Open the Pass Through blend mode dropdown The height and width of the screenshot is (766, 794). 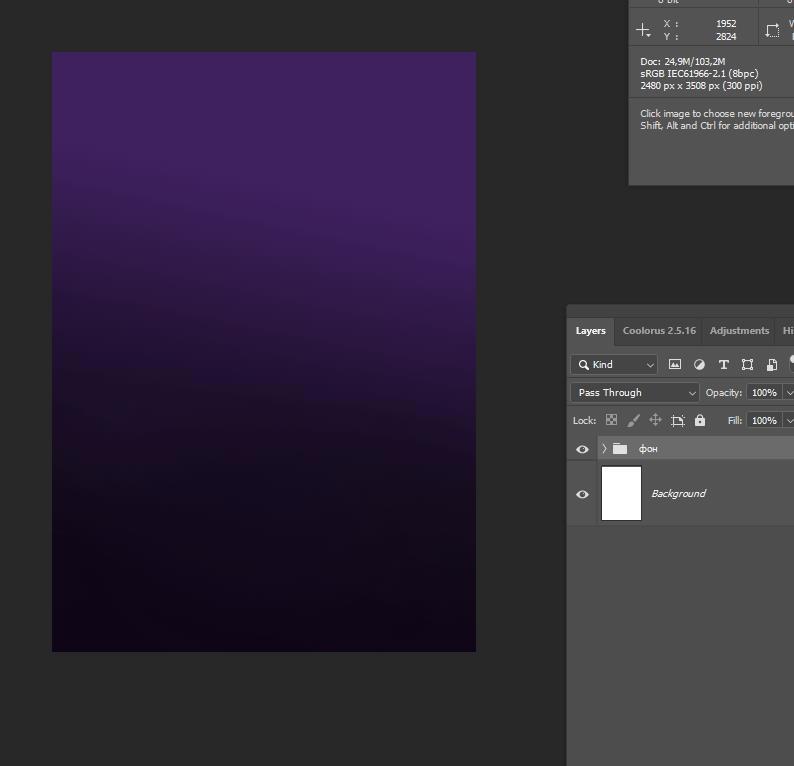coord(634,393)
